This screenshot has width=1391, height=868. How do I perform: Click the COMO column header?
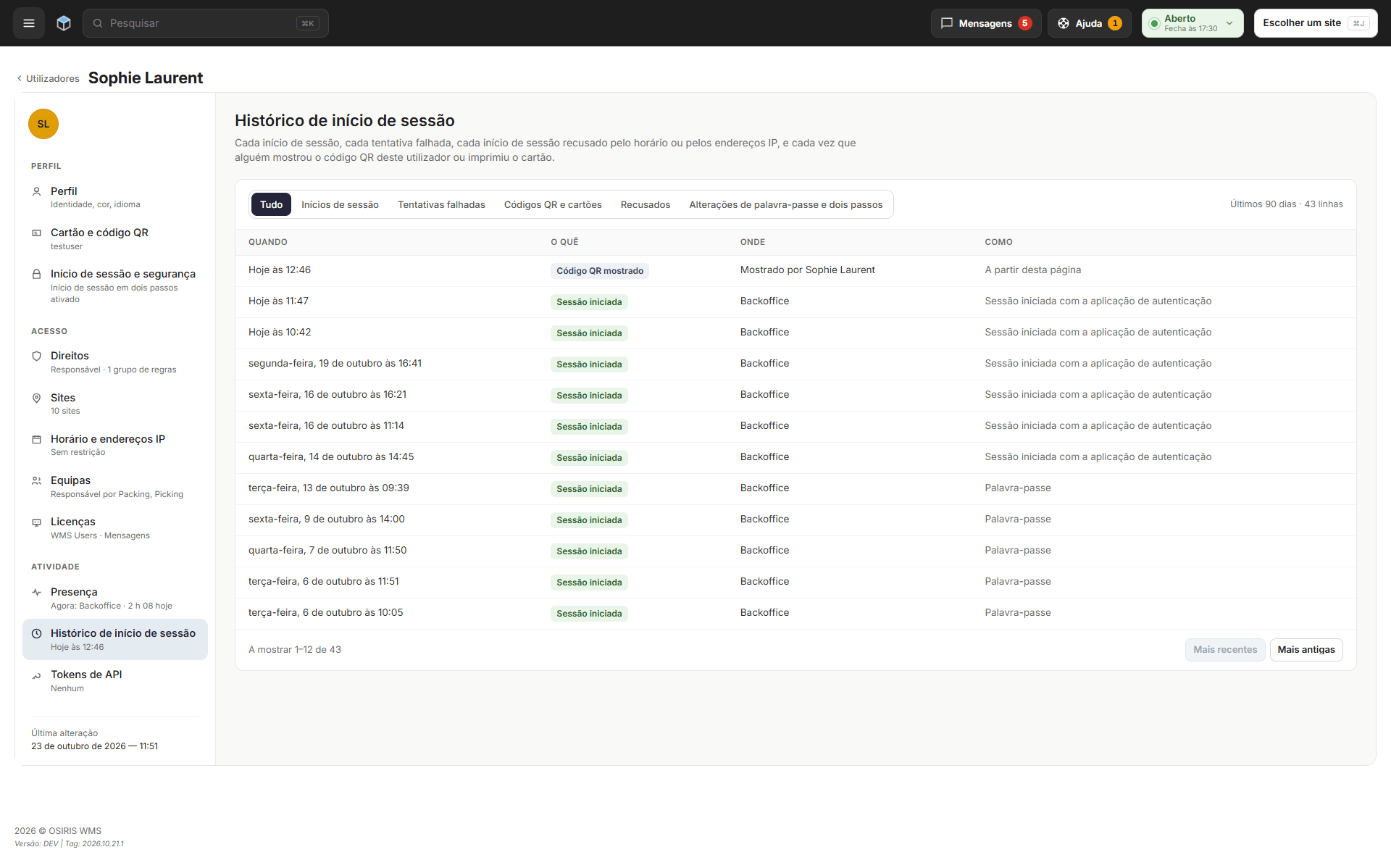pos(998,242)
